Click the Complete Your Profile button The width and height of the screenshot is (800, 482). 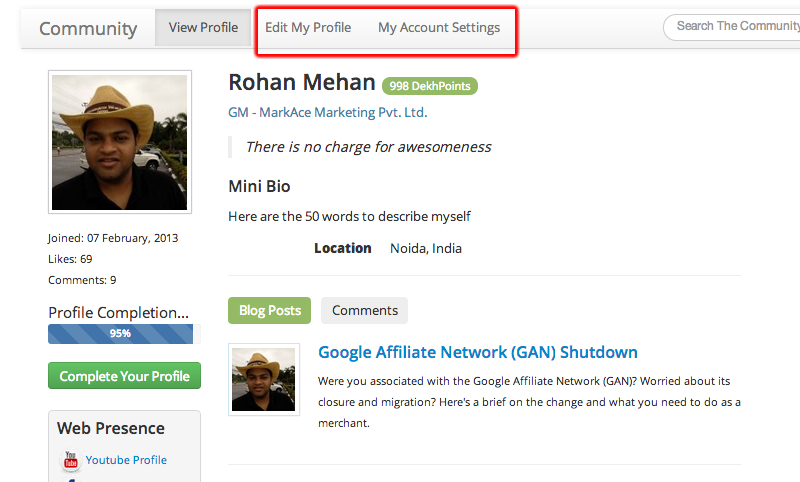pos(124,376)
